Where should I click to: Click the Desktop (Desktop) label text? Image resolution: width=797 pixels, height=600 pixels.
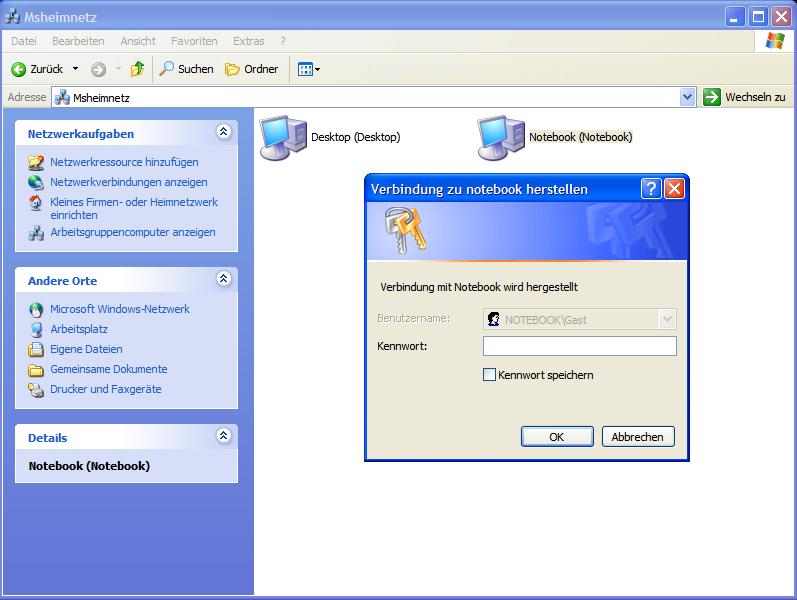point(356,137)
